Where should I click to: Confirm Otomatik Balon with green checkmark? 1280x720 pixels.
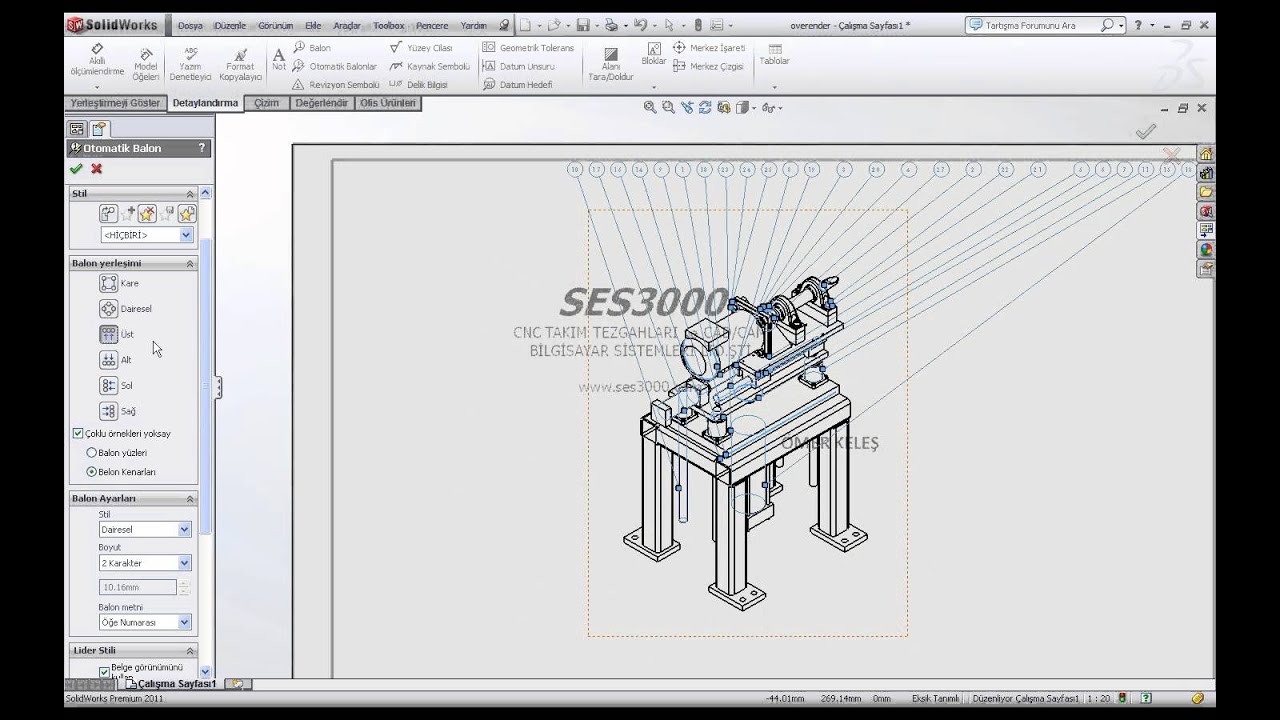coord(76,169)
